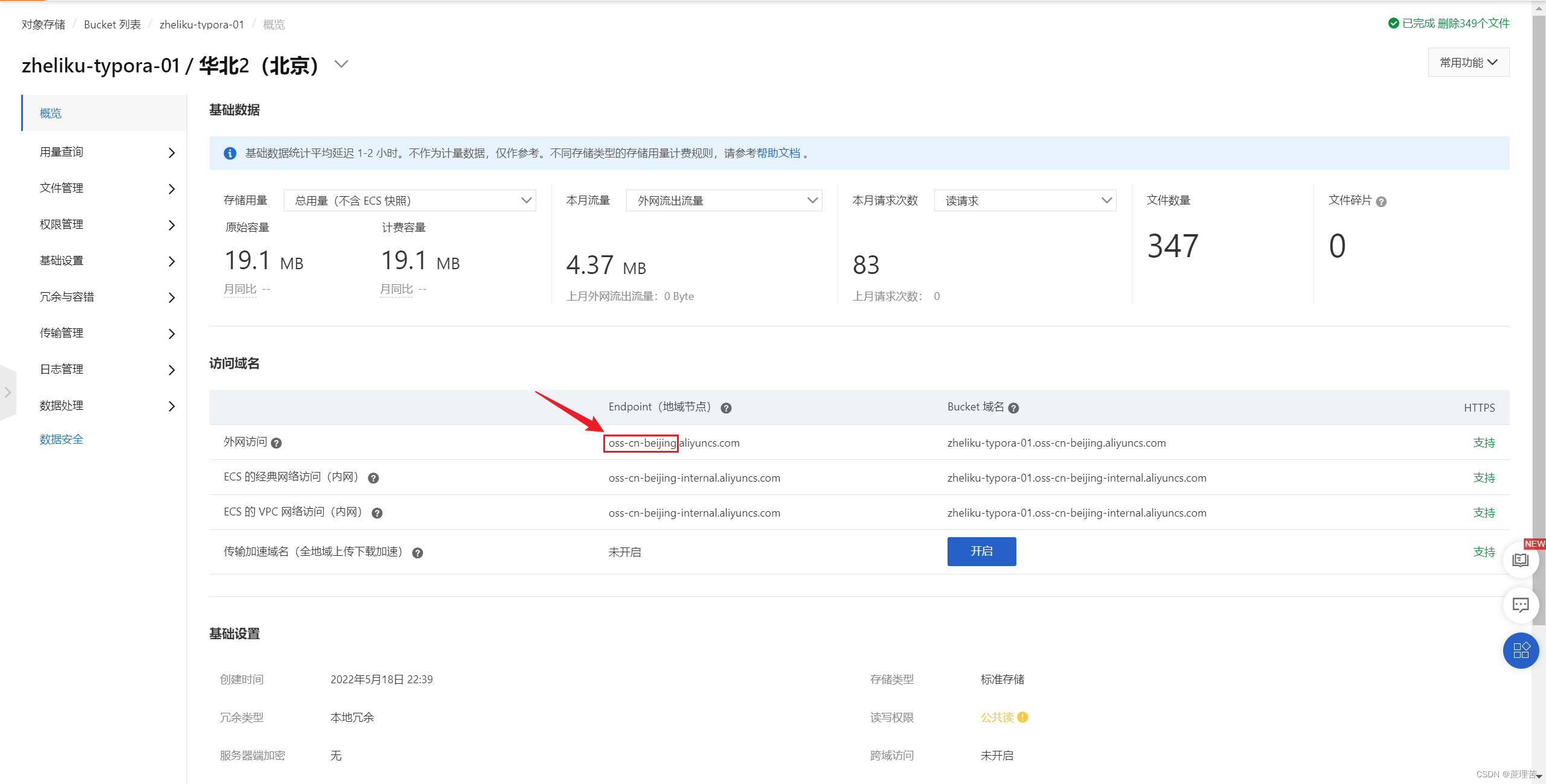The height and width of the screenshot is (784, 1546).
Task: Click help icon beside ECS 的 VPC 网络访问
Action: point(377,513)
